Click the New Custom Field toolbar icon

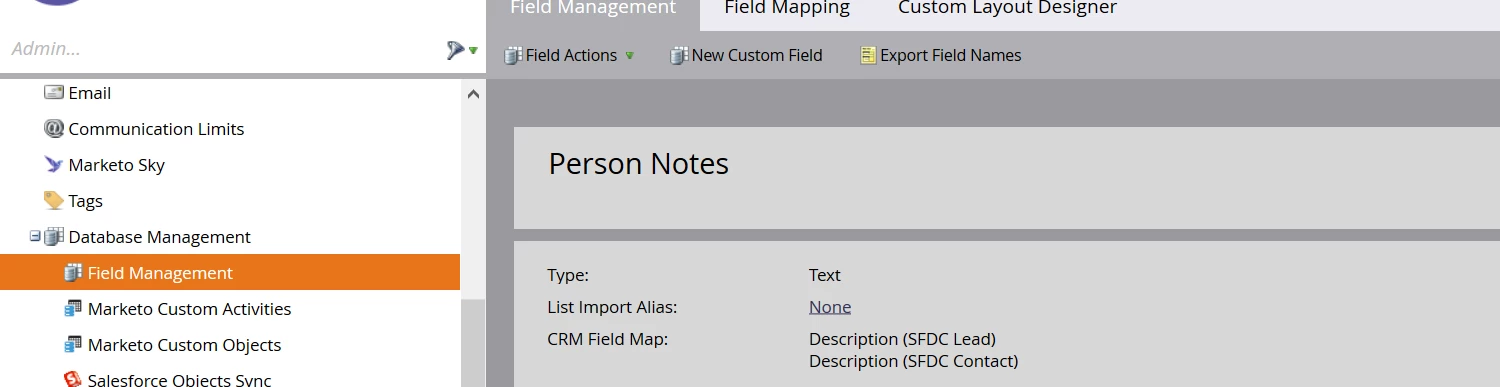[x=679, y=56]
